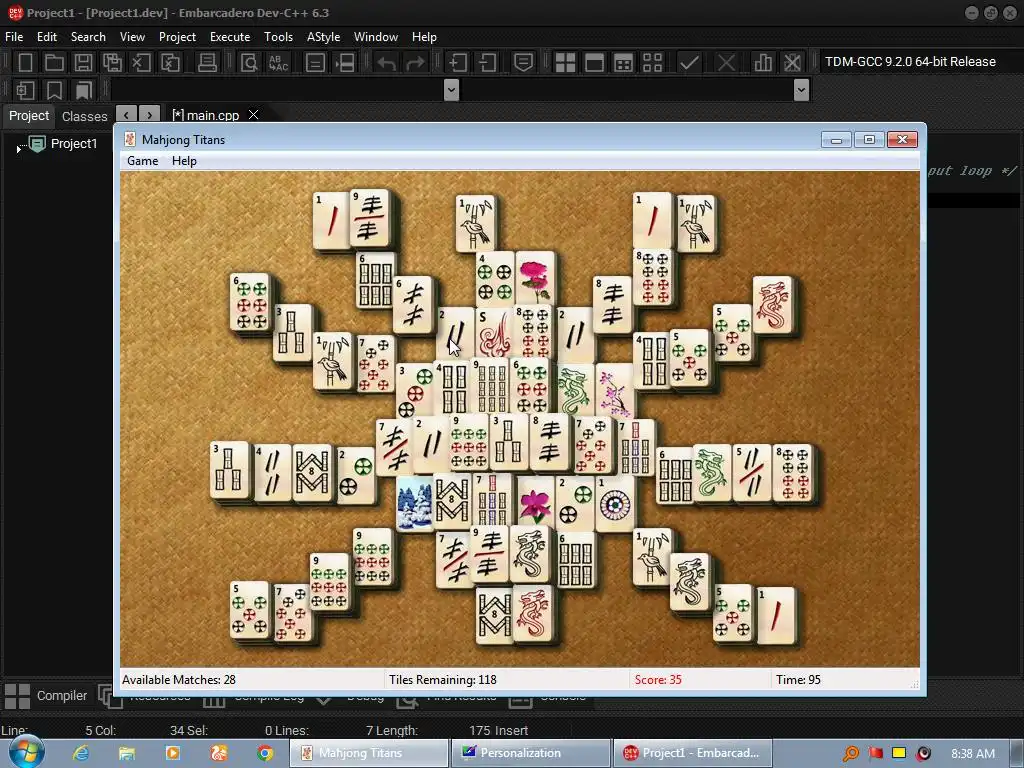Select the pink flower Mahjong tile
This screenshot has width=1024, height=768.
[536, 278]
